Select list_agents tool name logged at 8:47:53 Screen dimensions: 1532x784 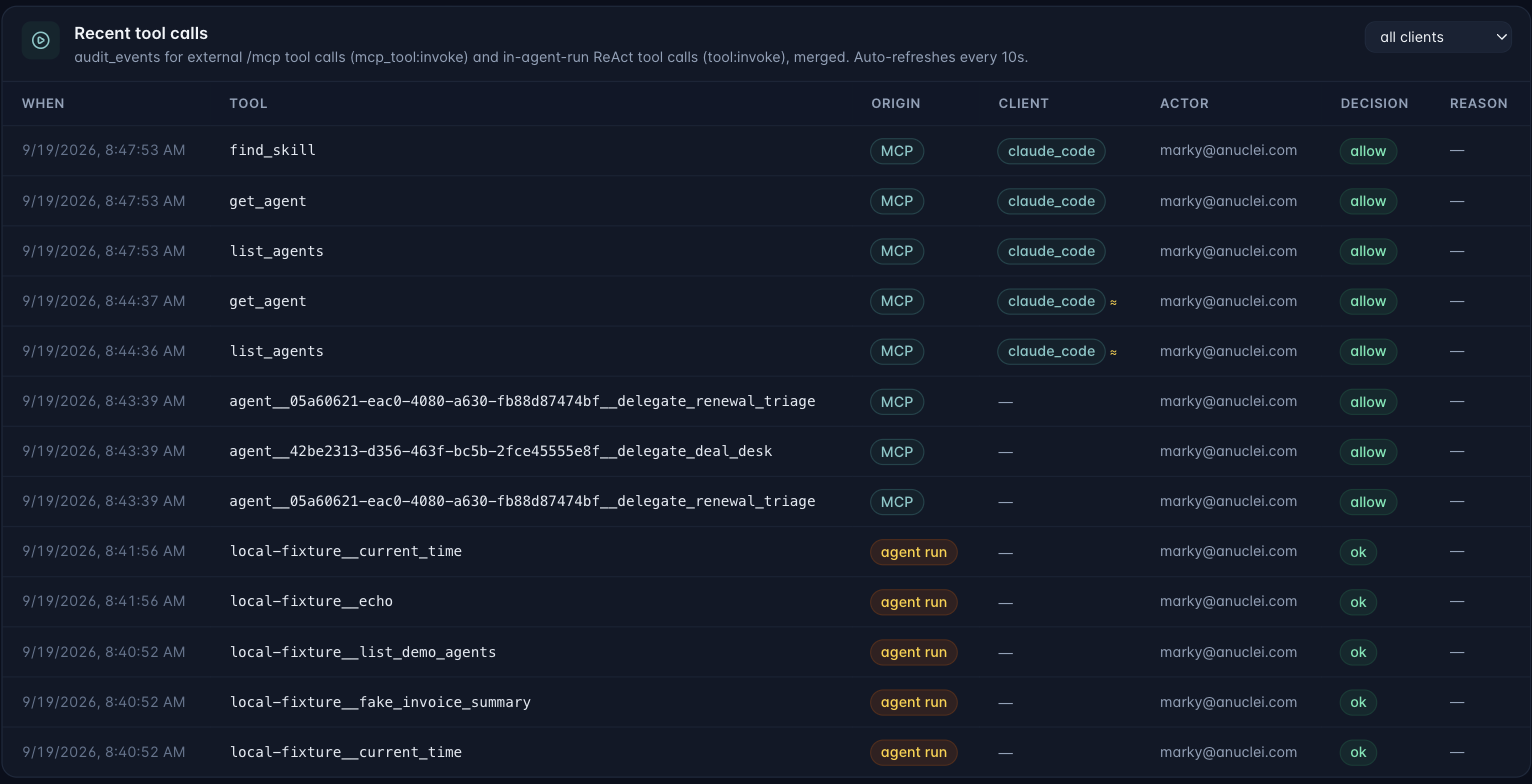coord(277,251)
